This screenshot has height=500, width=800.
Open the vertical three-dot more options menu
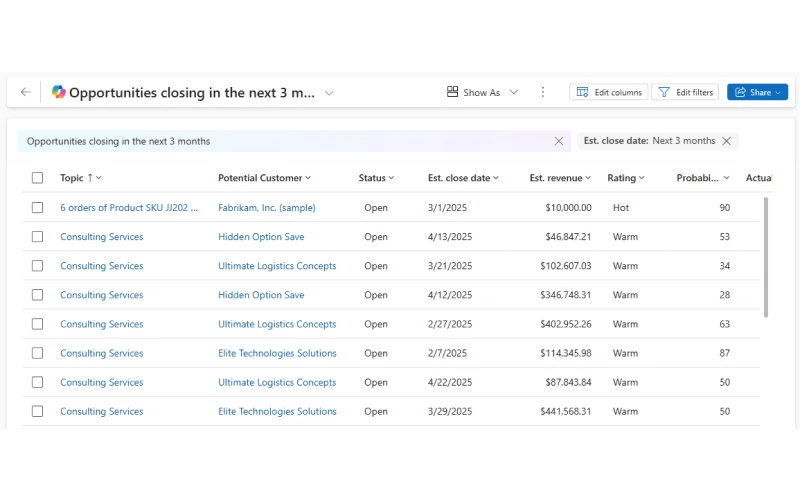[x=543, y=92]
